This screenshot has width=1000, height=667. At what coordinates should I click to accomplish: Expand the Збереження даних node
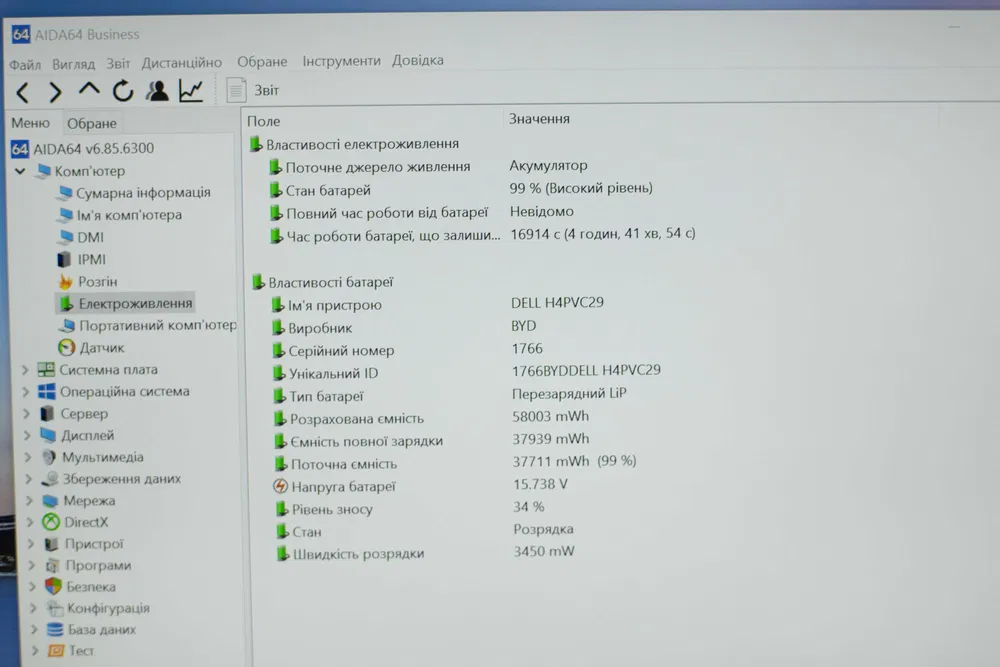[29, 479]
